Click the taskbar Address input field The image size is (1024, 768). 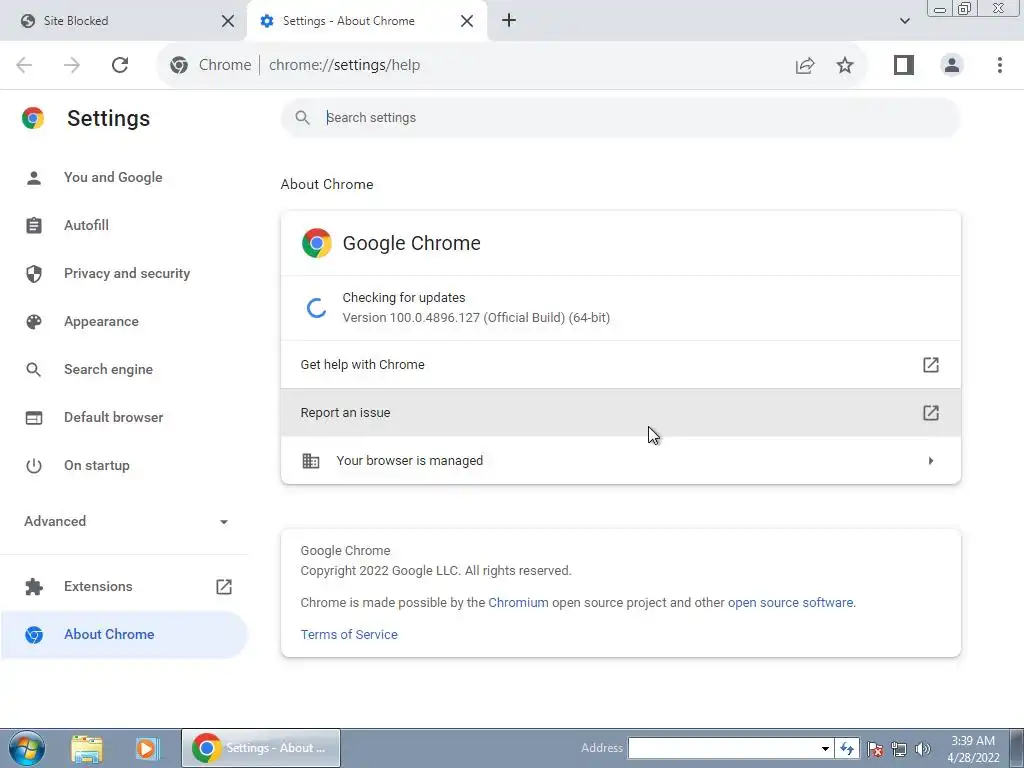pos(723,748)
